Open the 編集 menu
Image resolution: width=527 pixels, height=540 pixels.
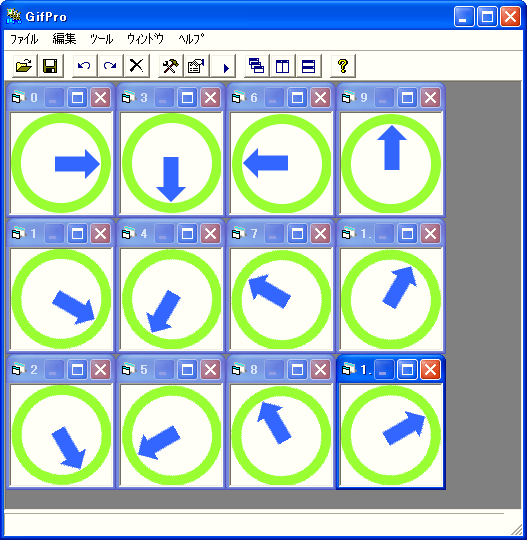point(64,39)
